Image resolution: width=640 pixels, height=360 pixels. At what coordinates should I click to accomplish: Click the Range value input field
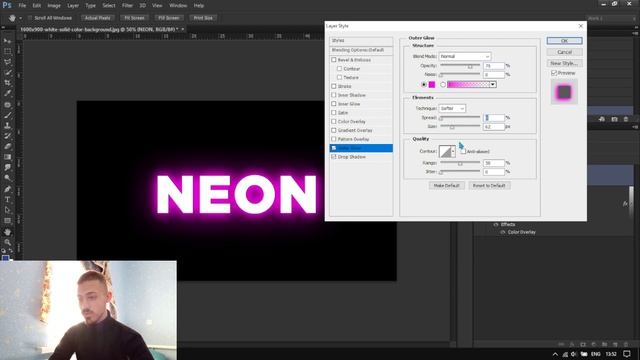pos(494,163)
